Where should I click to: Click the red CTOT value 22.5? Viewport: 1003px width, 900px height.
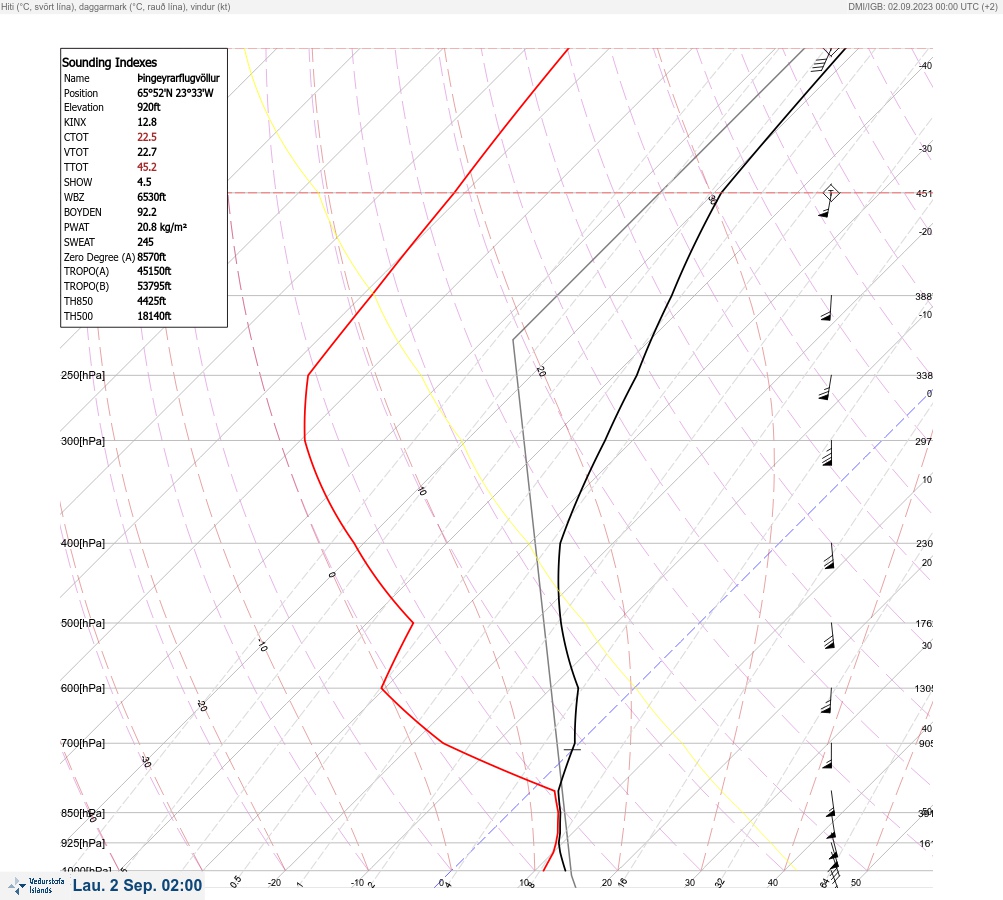[x=147, y=137]
